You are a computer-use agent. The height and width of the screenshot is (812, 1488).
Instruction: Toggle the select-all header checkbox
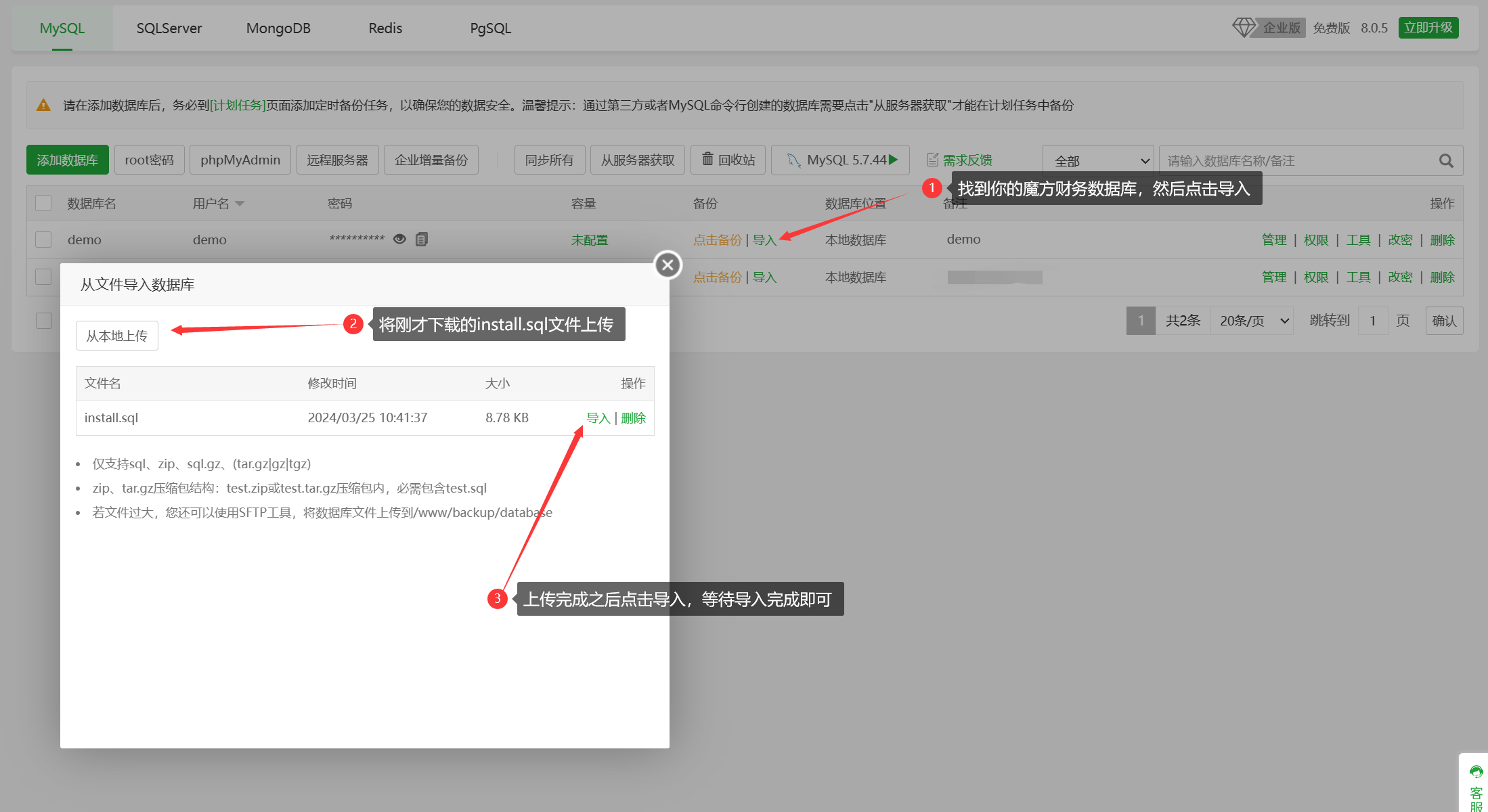[43, 203]
